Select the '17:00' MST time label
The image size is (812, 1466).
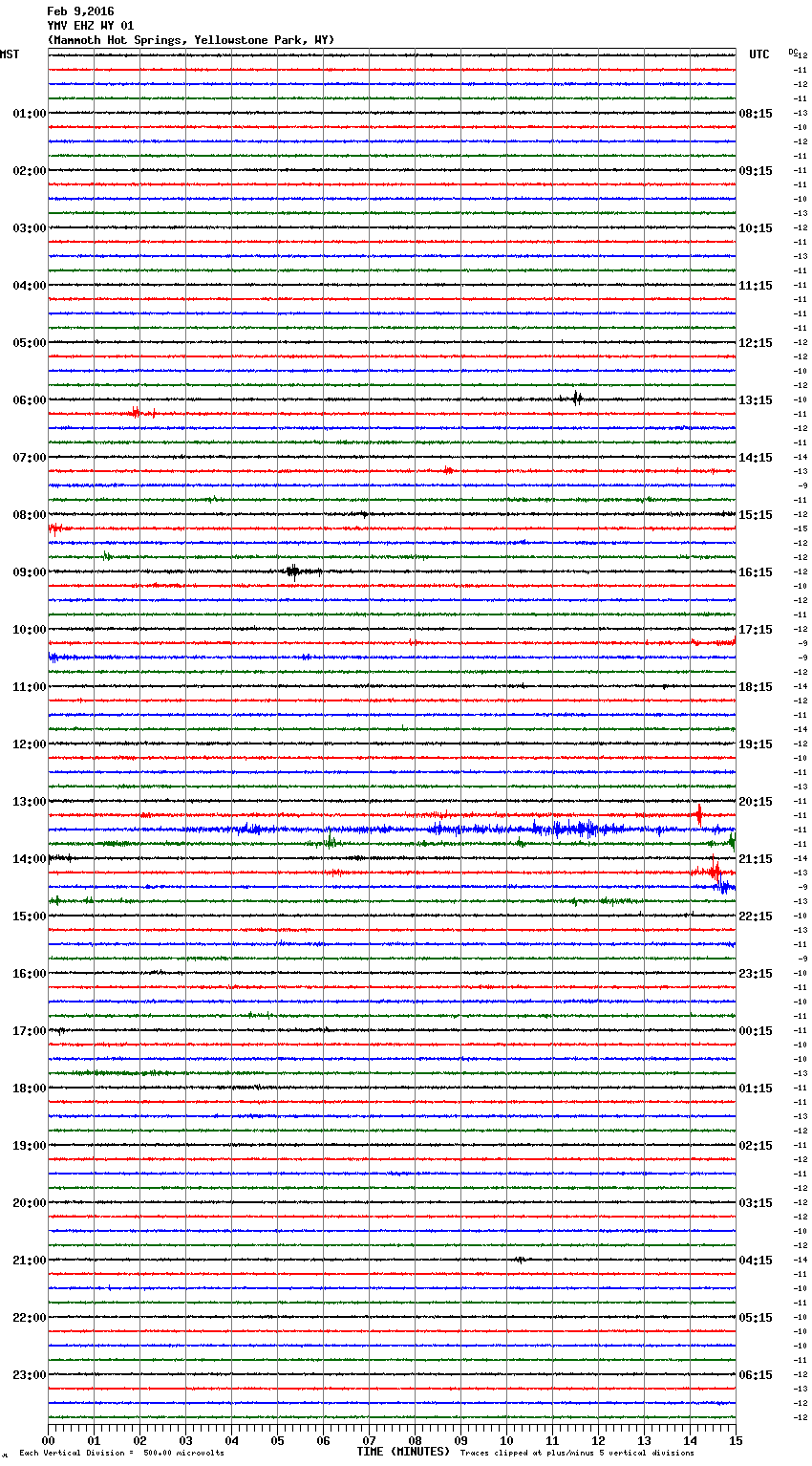[x=30, y=1031]
